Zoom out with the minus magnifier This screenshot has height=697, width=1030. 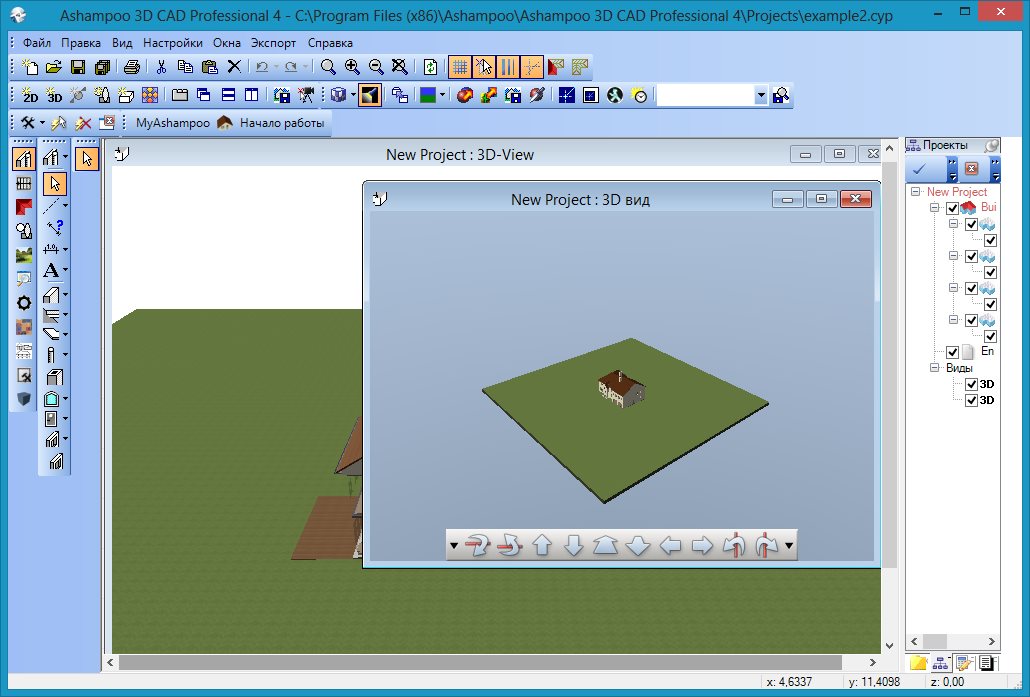376,66
